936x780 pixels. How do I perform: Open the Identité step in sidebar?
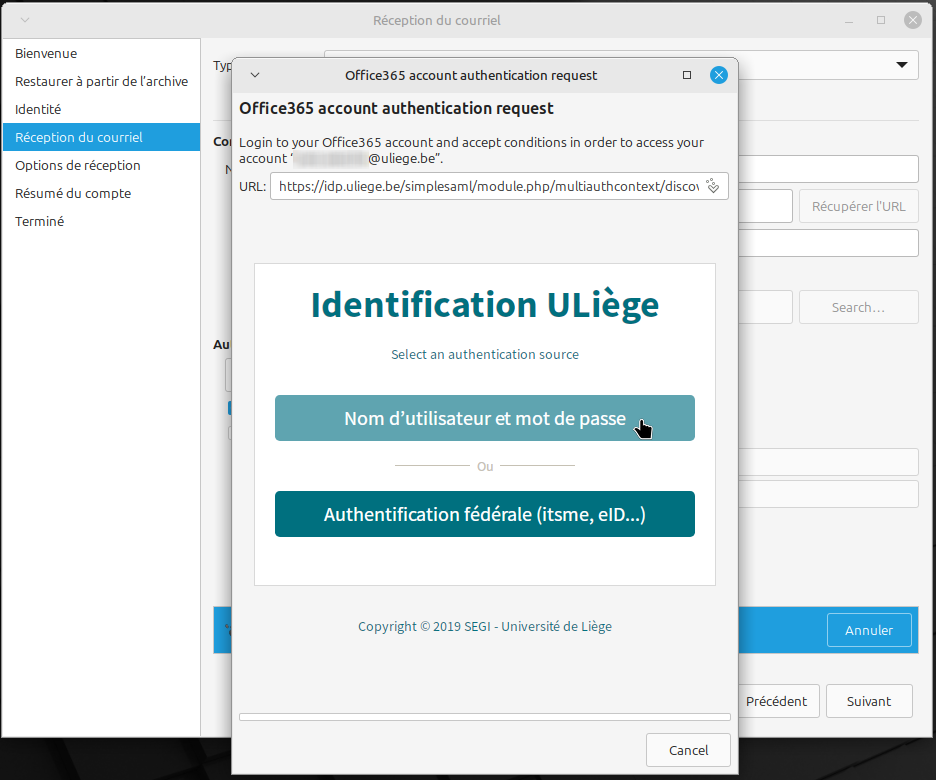click(x=38, y=110)
